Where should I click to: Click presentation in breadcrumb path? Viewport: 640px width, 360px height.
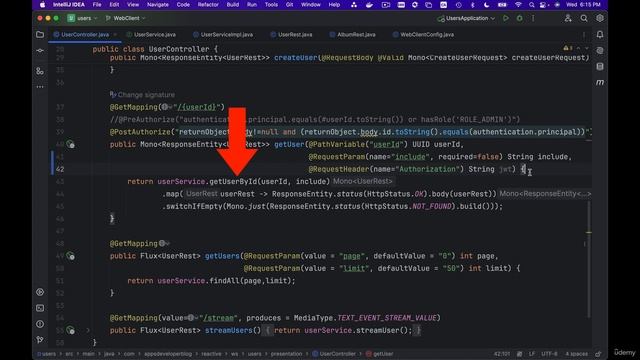(x=287, y=354)
